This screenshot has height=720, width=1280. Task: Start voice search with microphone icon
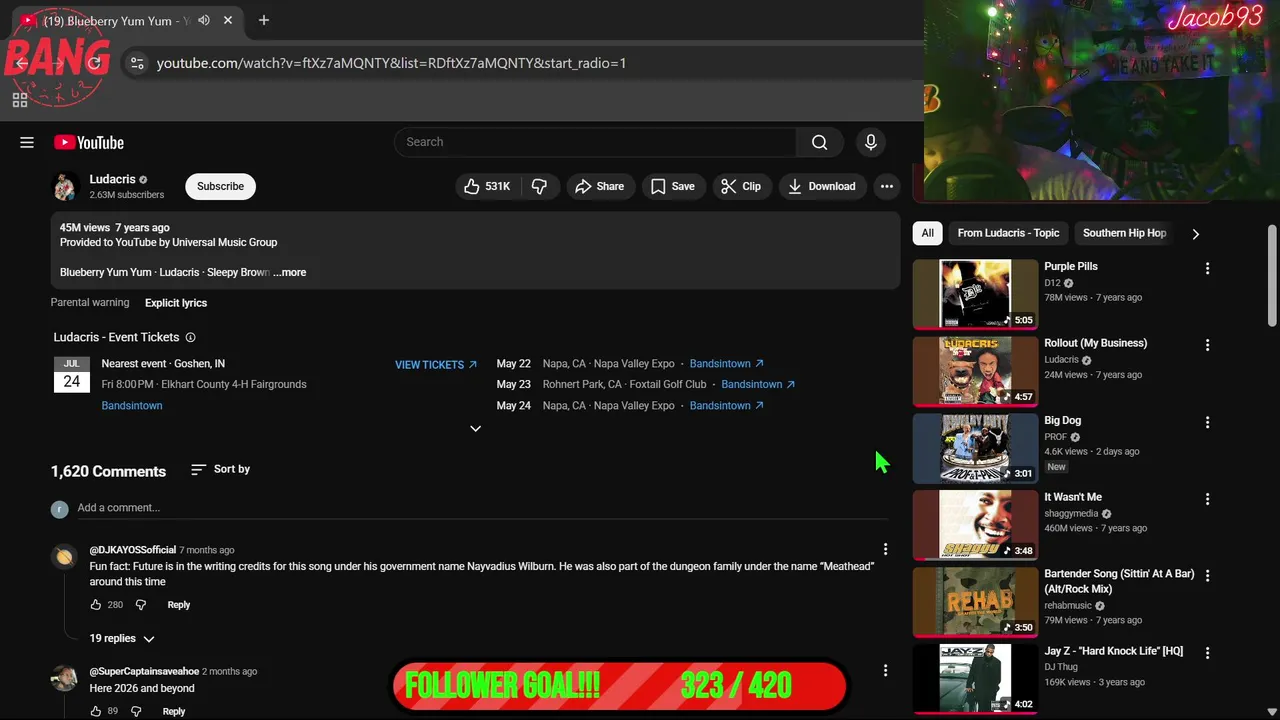tap(871, 142)
